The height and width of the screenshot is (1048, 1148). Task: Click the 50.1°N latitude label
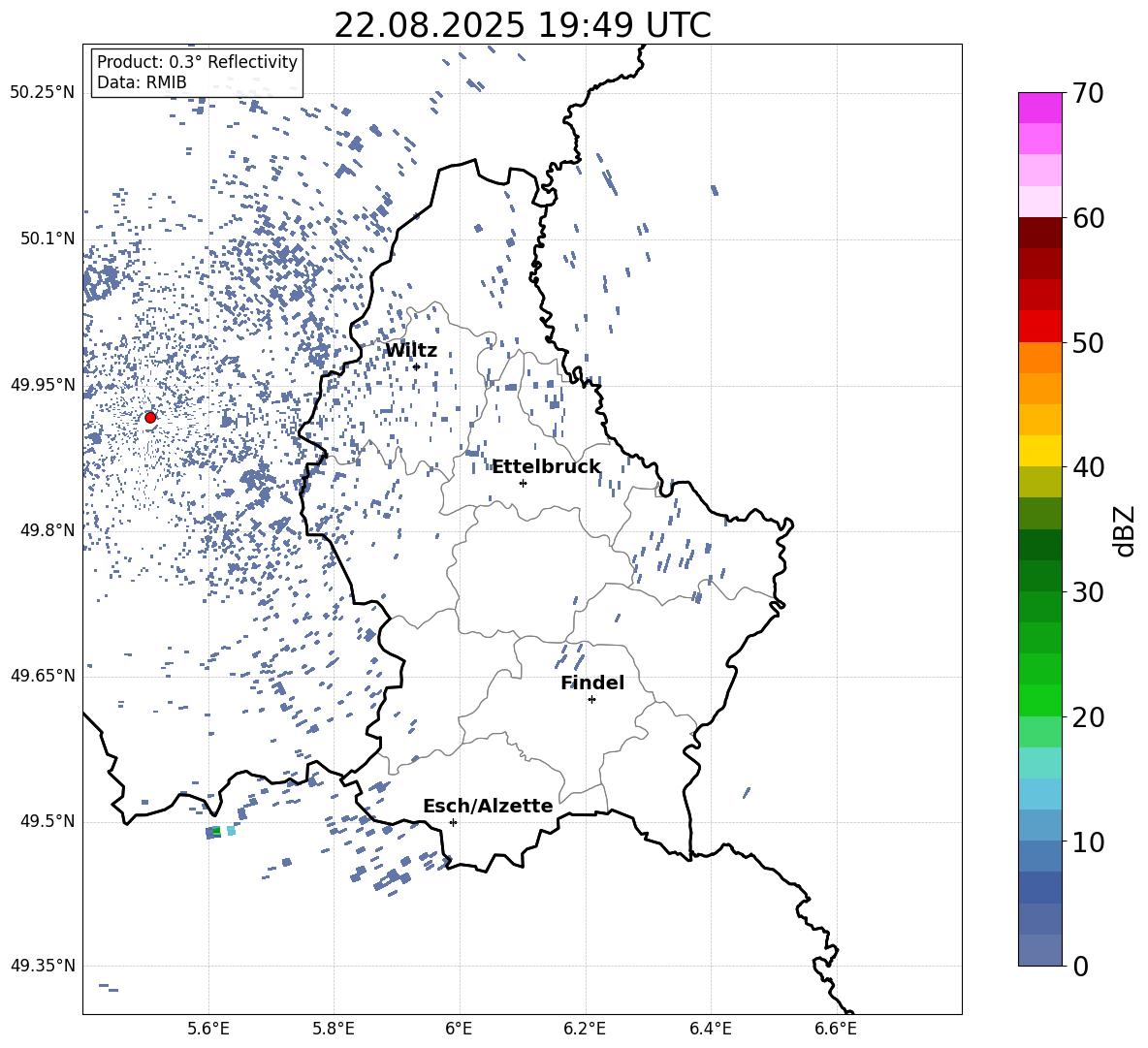pyautogui.click(x=48, y=238)
